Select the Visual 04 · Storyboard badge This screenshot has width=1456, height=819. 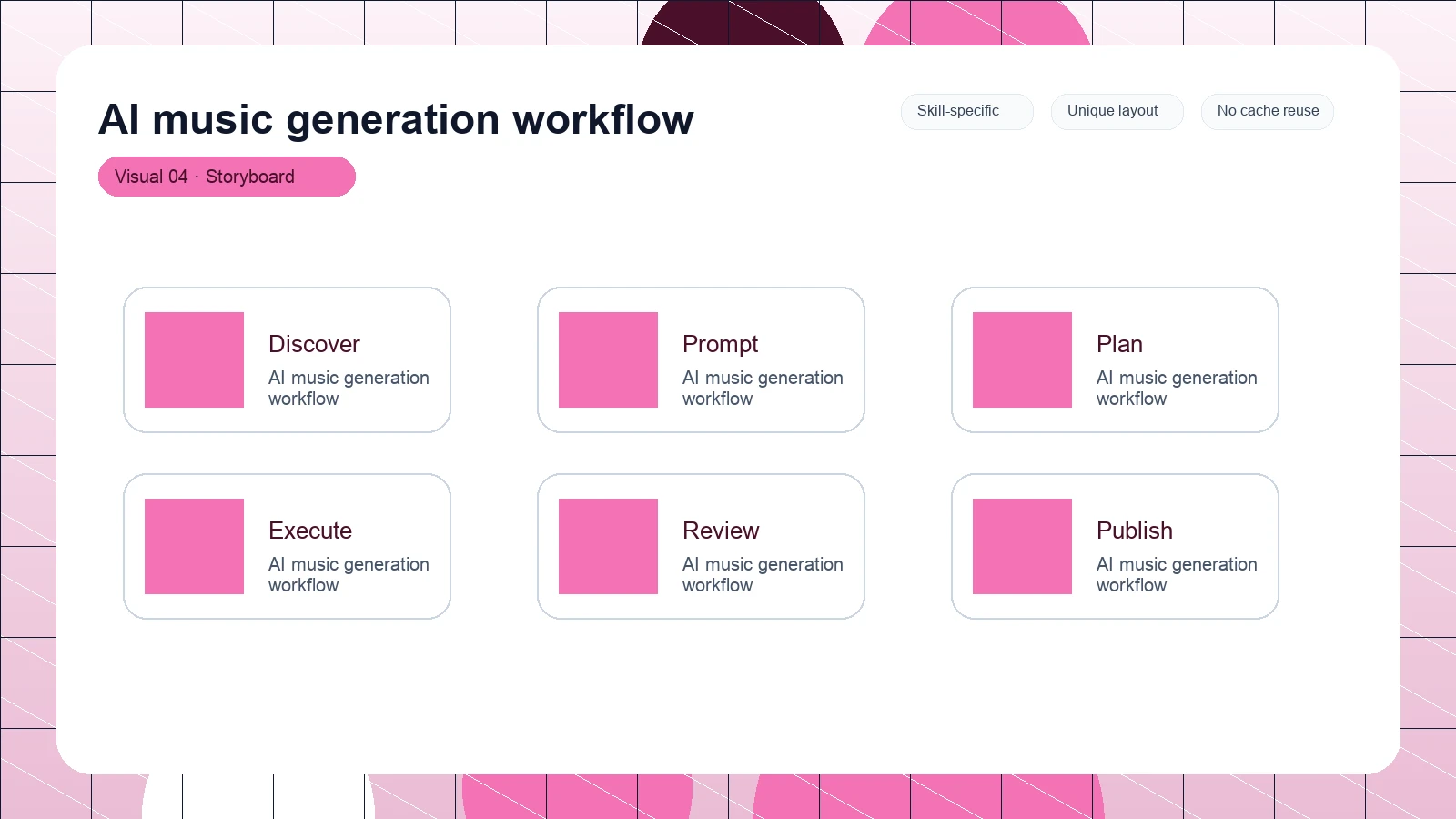coord(227,177)
